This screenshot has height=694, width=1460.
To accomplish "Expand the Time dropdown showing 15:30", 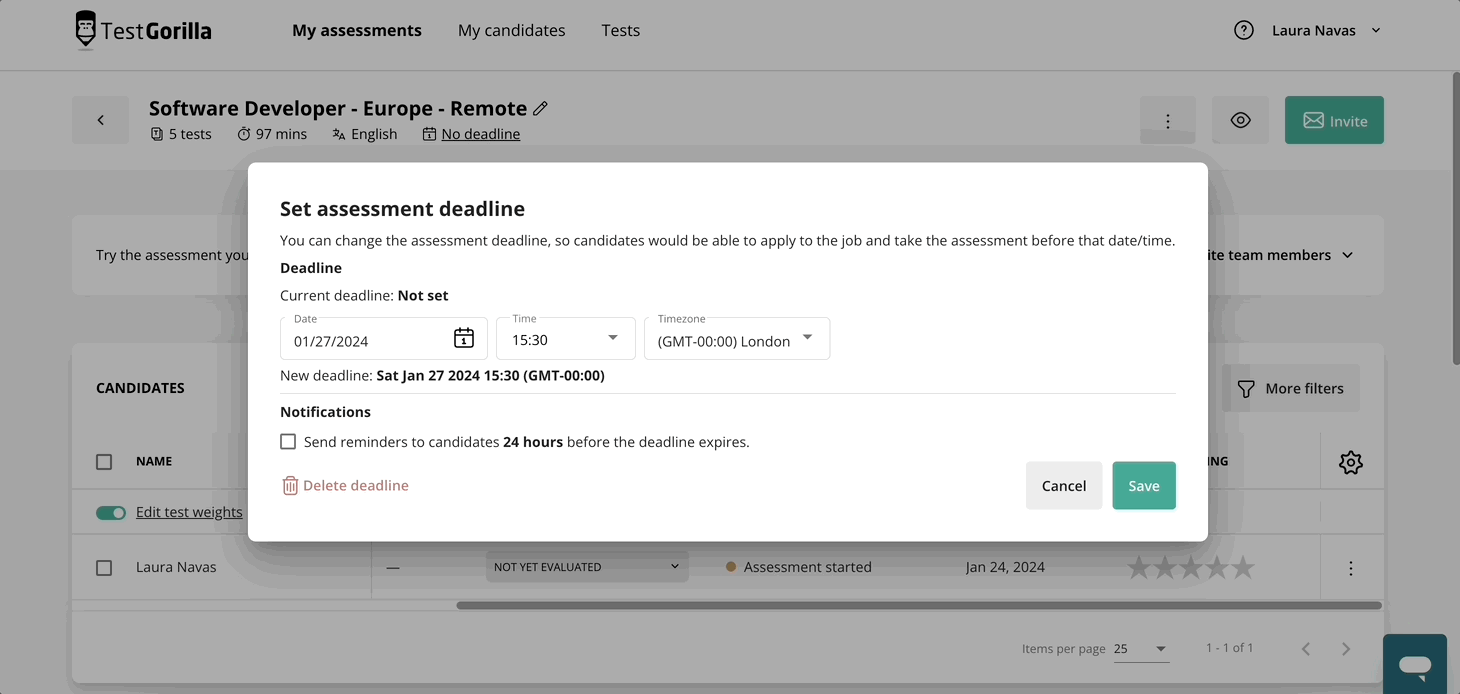I will (x=566, y=338).
